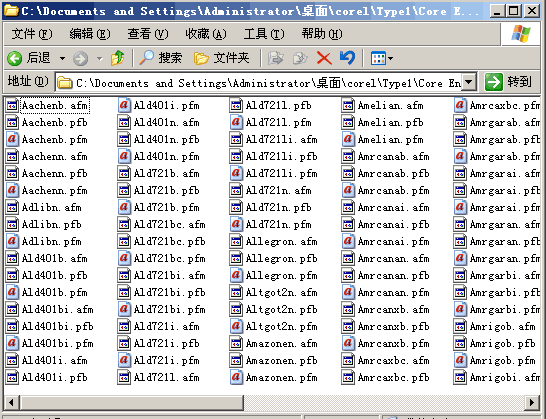This screenshot has height=419, width=546.
Task: Open the 编辑(E) menu
Action: [90, 34]
